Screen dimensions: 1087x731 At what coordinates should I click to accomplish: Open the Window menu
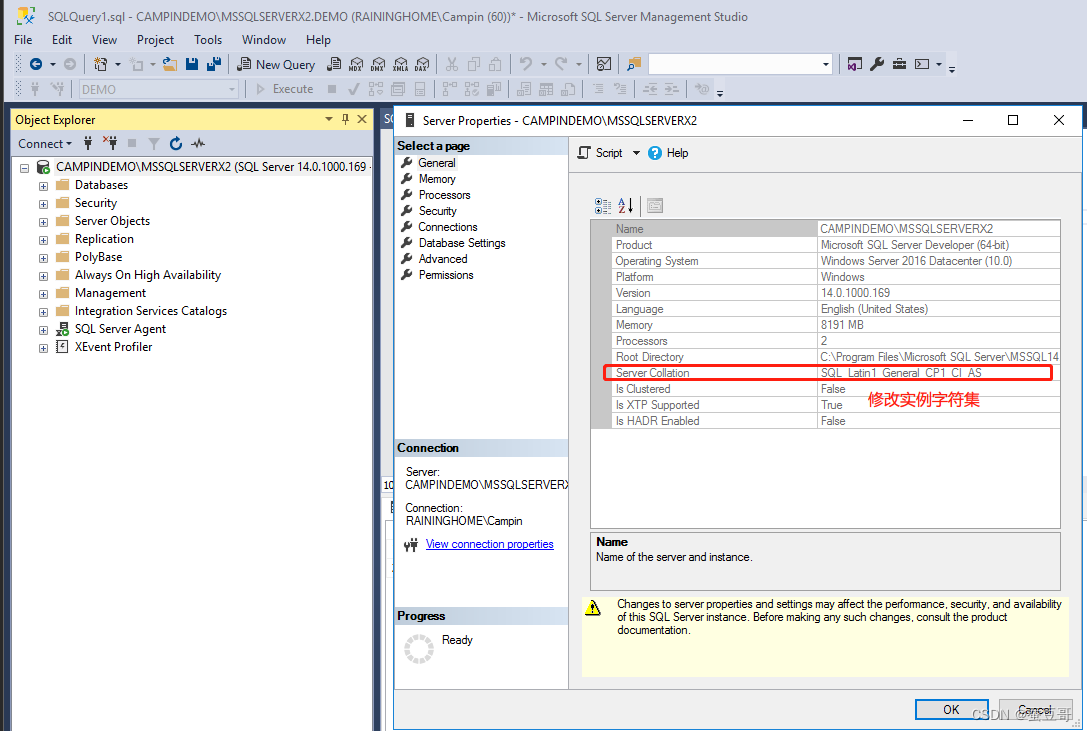[263, 40]
